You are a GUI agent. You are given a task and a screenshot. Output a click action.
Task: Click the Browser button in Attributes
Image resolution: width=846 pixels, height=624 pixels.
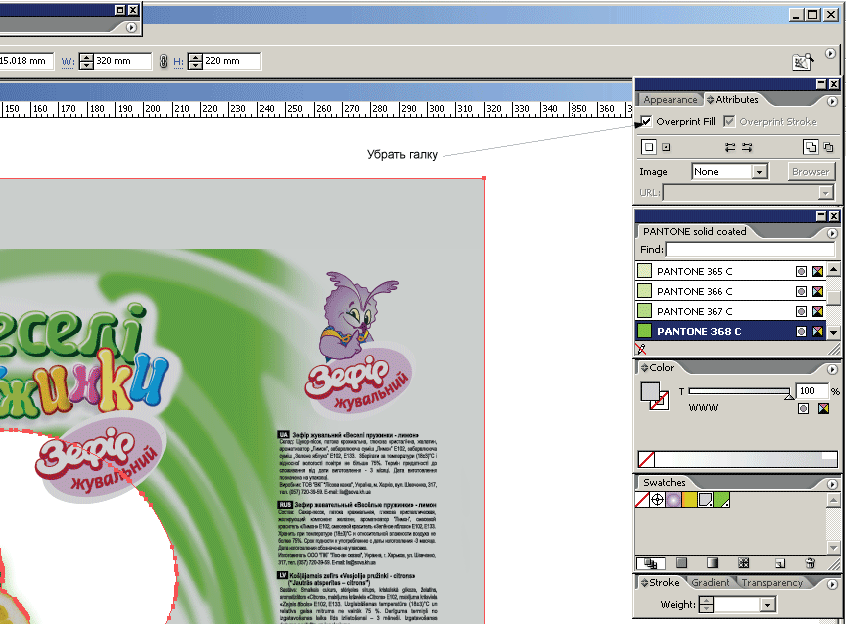click(810, 172)
